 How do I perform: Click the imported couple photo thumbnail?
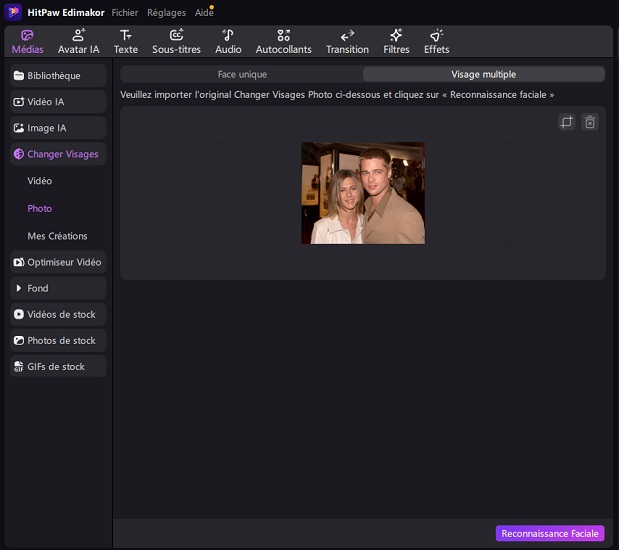[x=363, y=193]
